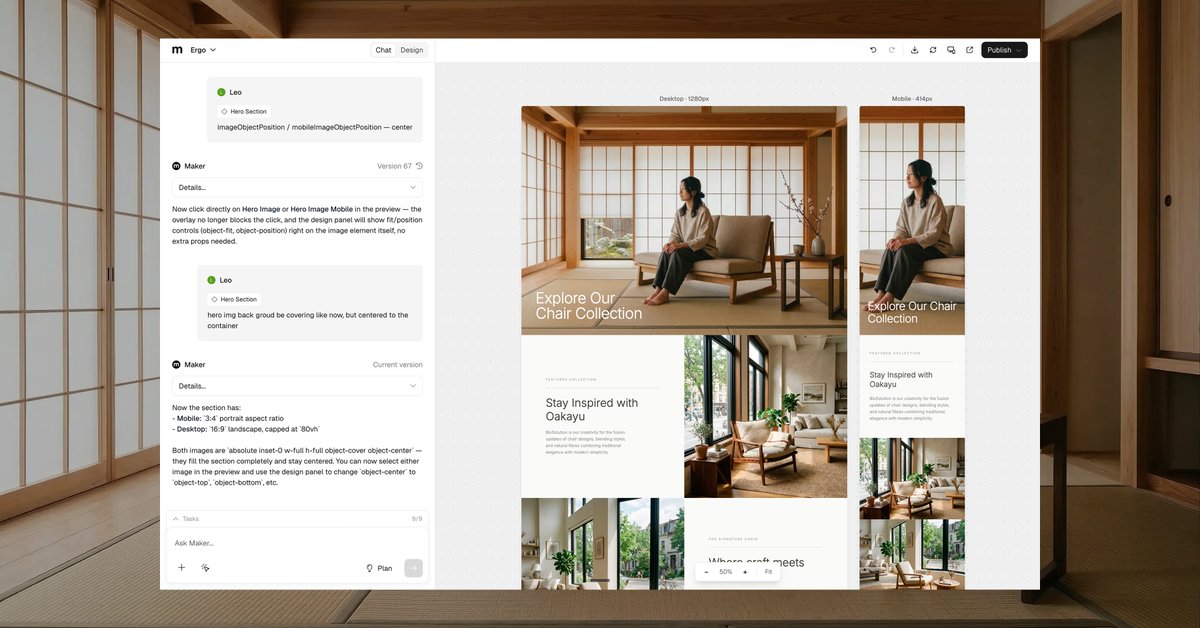Click the Ask Maker input field
Image resolution: width=1200 pixels, height=628 pixels.
coord(297,543)
